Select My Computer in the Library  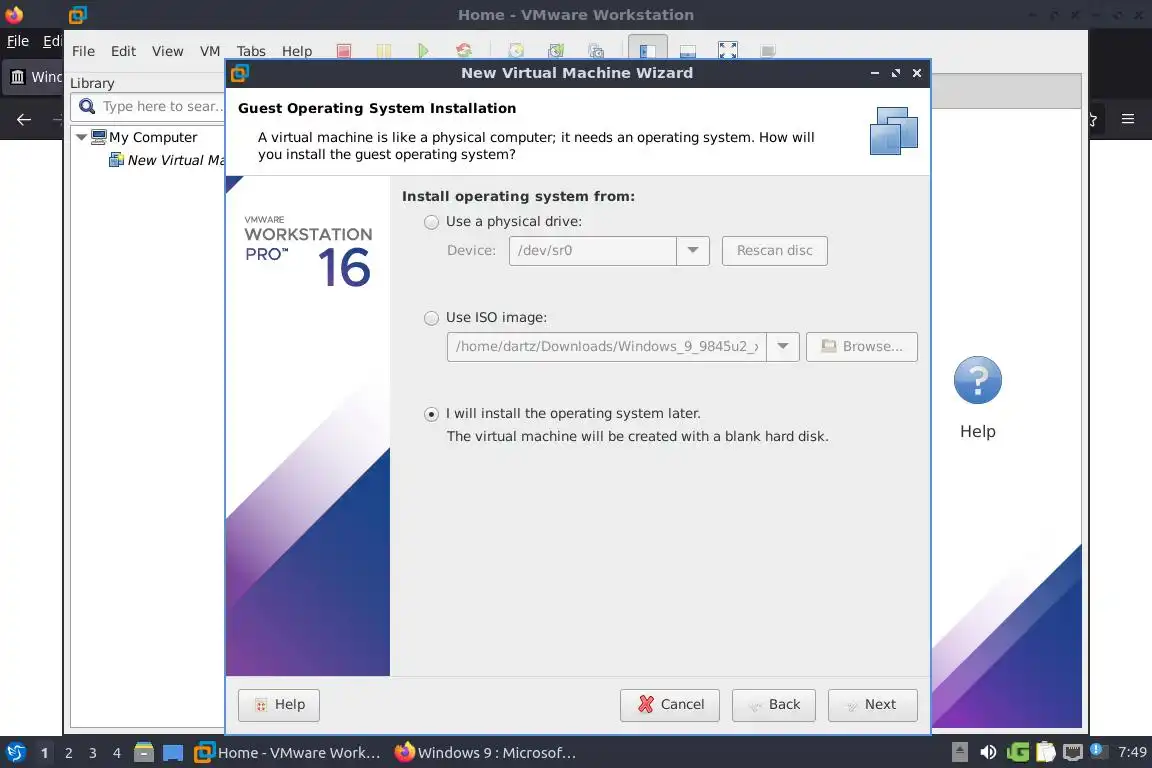(x=144, y=137)
